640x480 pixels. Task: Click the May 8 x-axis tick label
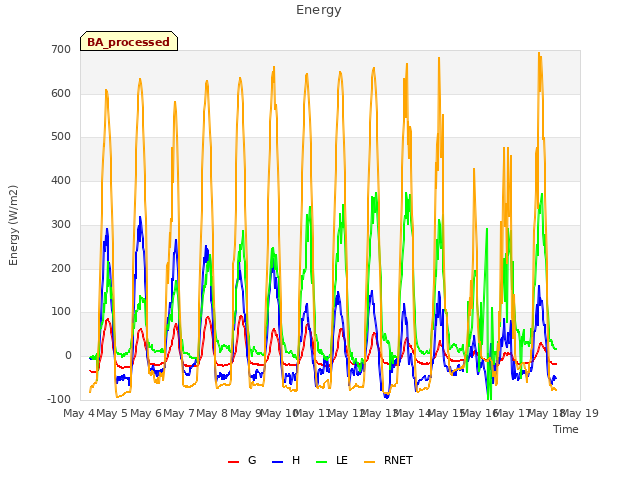[212, 413]
